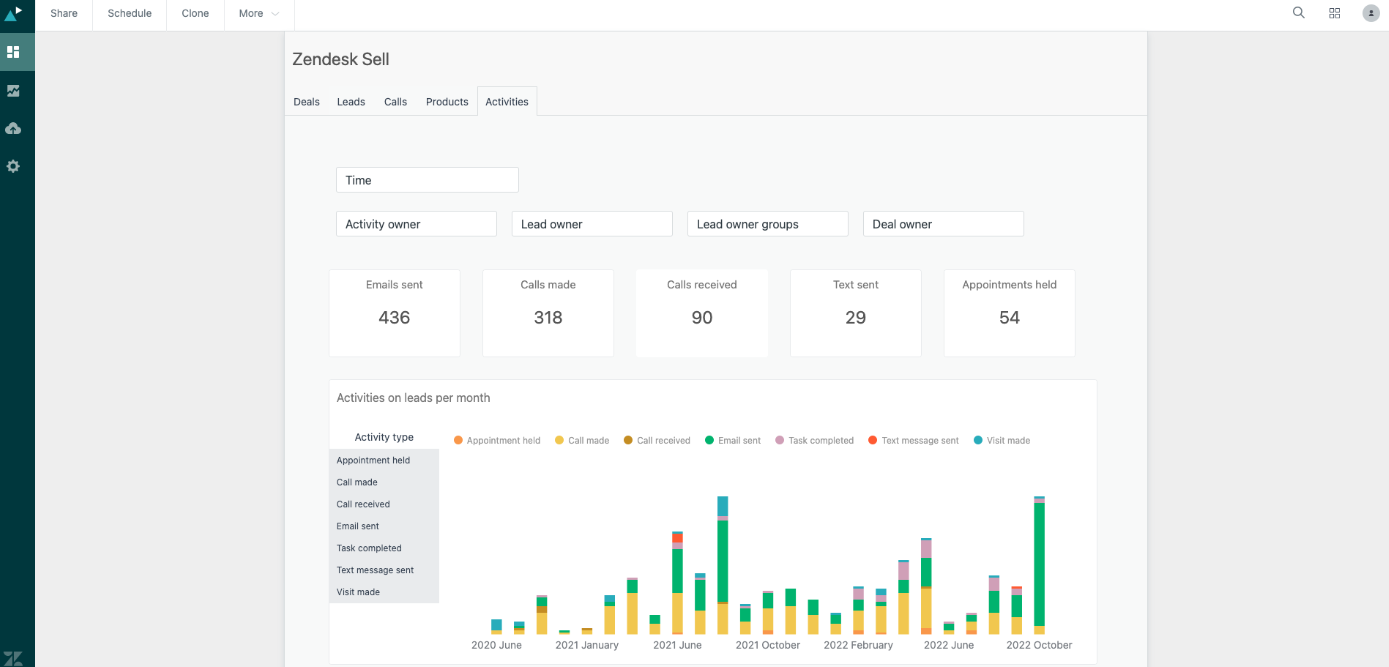Open the dashboards icon in sidebar

(13, 52)
